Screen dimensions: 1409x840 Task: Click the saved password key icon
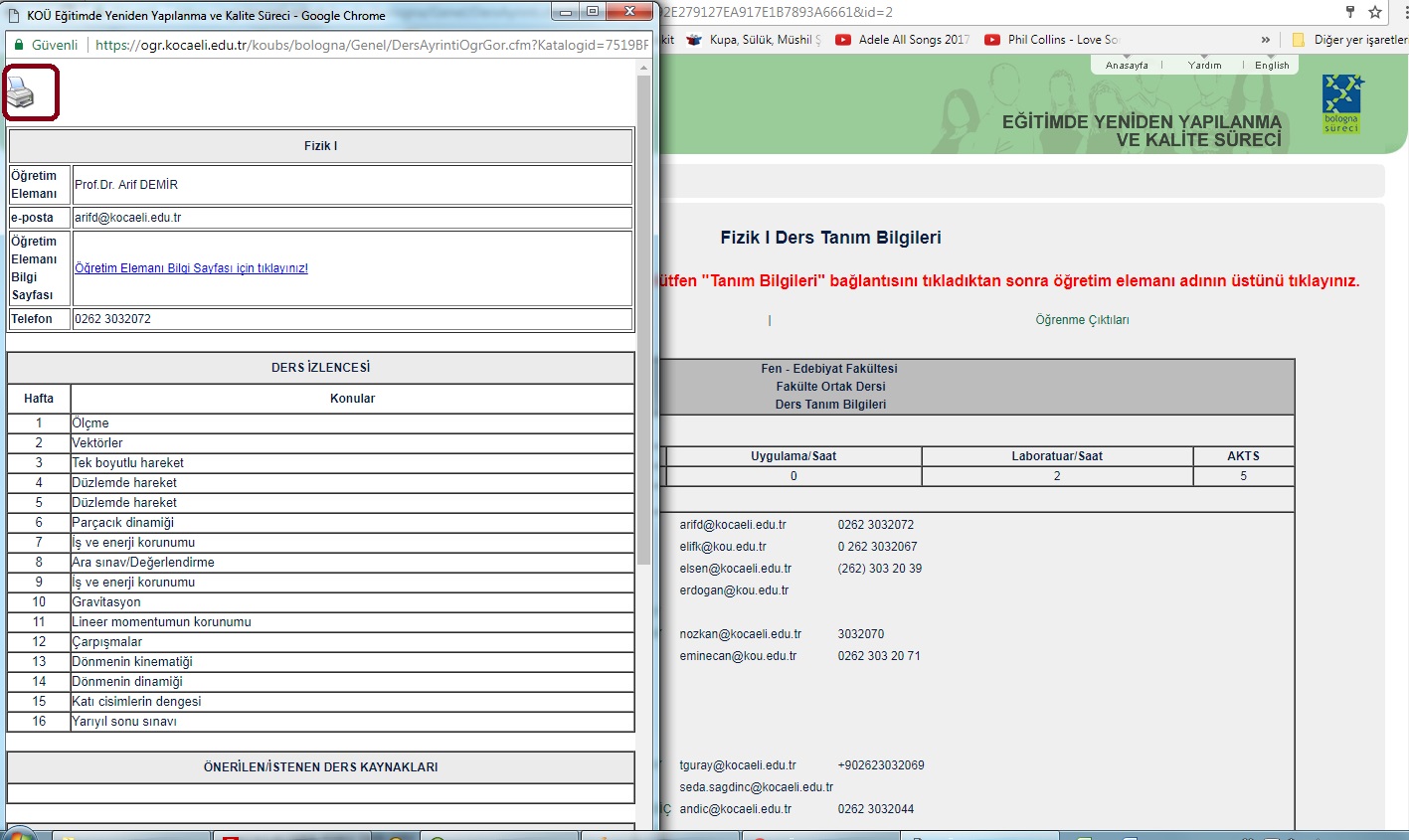pyautogui.click(x=1349, y=12)
